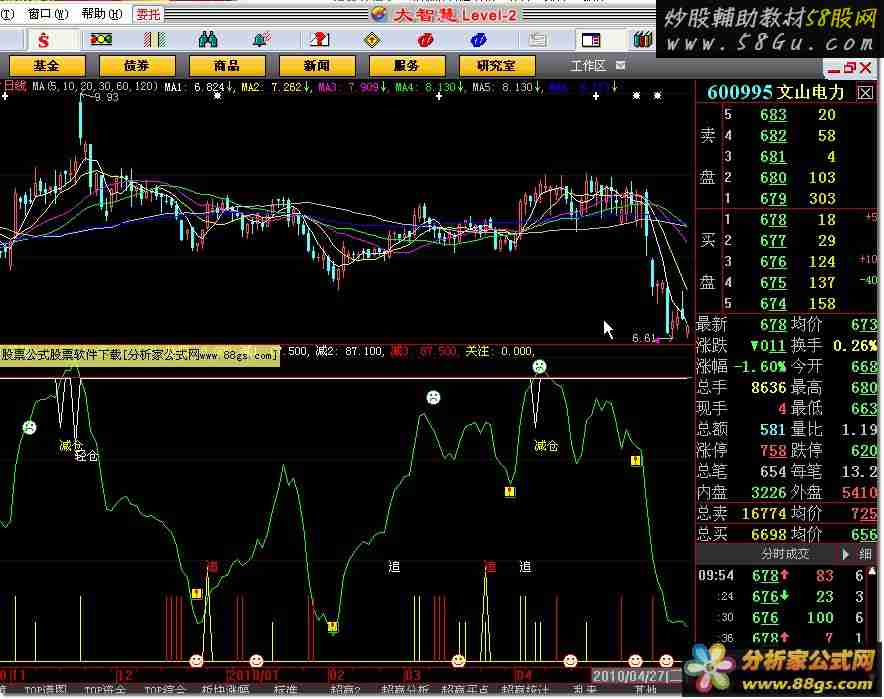Click the MA(5,10,20,30,60,120) indicator label

[x=95, y=87]
